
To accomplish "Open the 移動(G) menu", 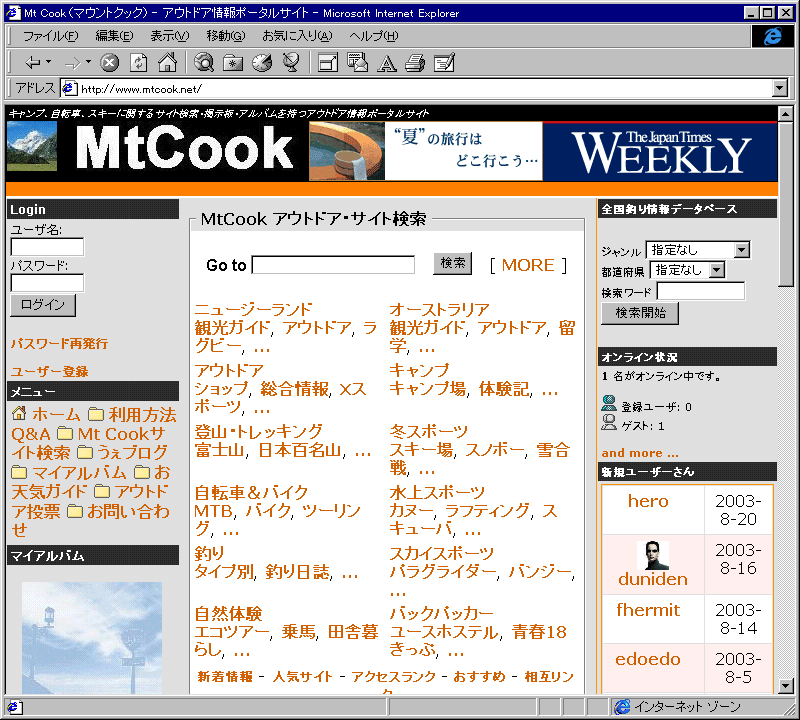I will pos(226,36).
